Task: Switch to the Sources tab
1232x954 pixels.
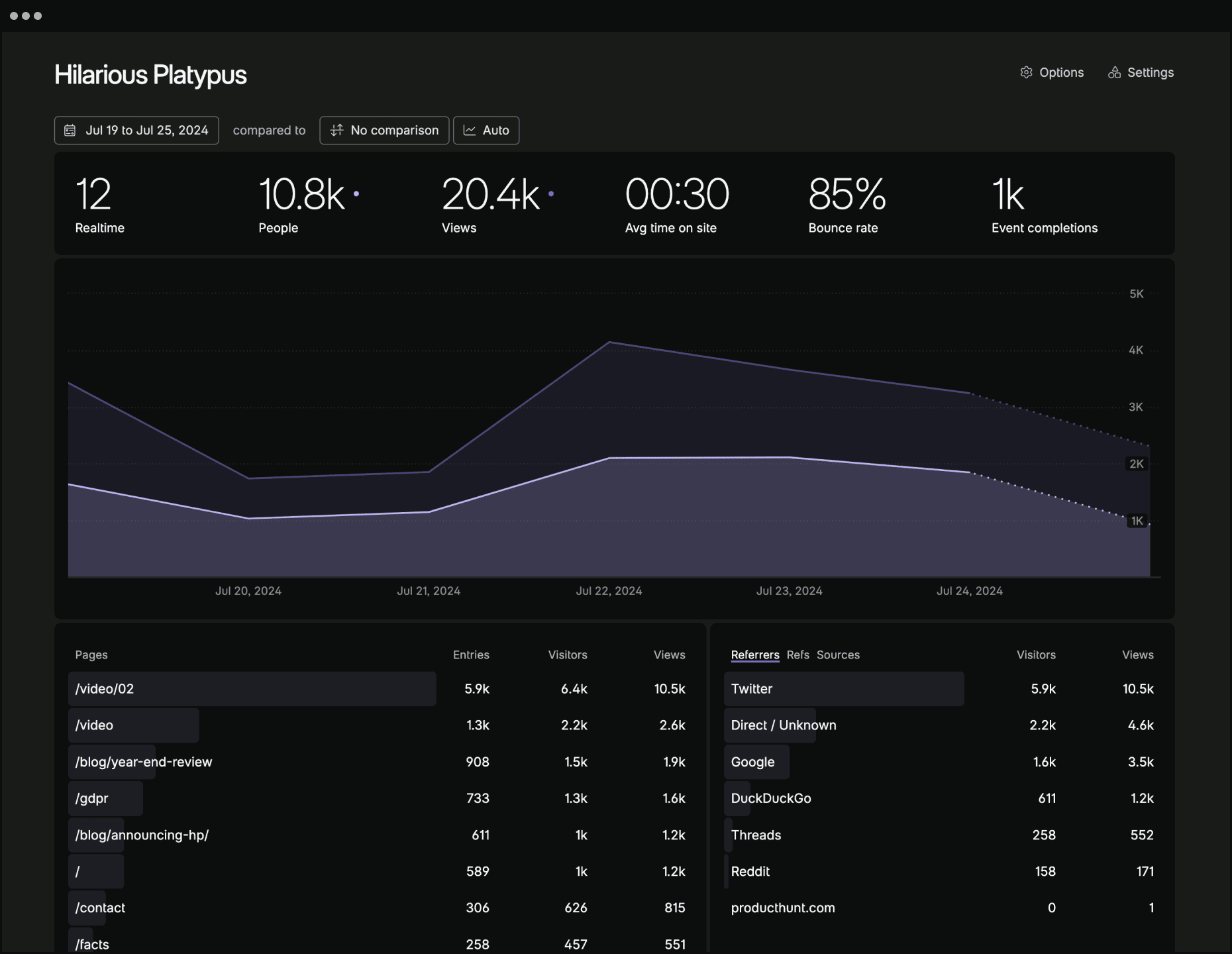Action: coord(839,655)
